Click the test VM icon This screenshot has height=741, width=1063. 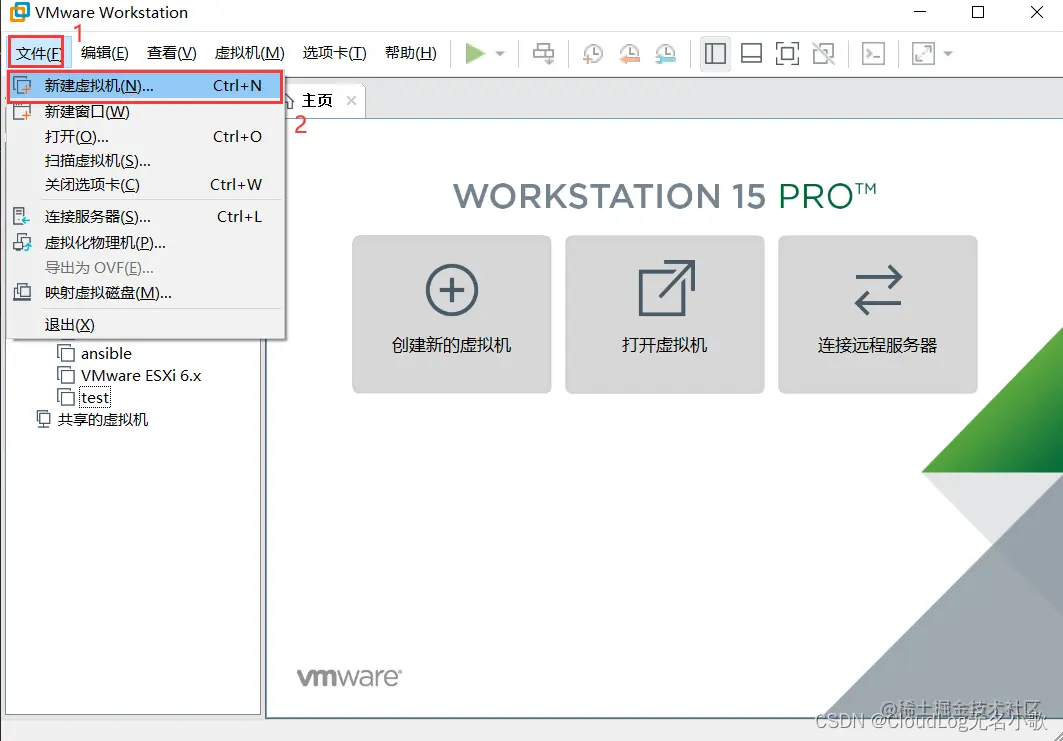66,397
